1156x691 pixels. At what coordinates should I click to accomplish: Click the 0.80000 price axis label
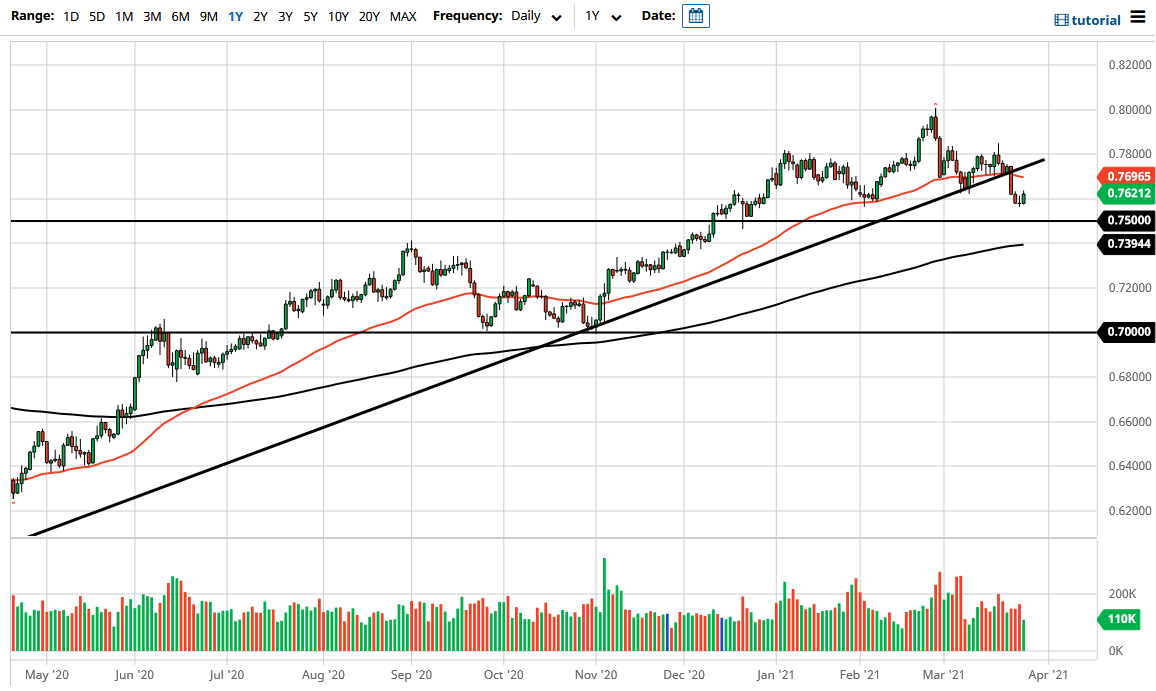click(x=1129, y=110)
